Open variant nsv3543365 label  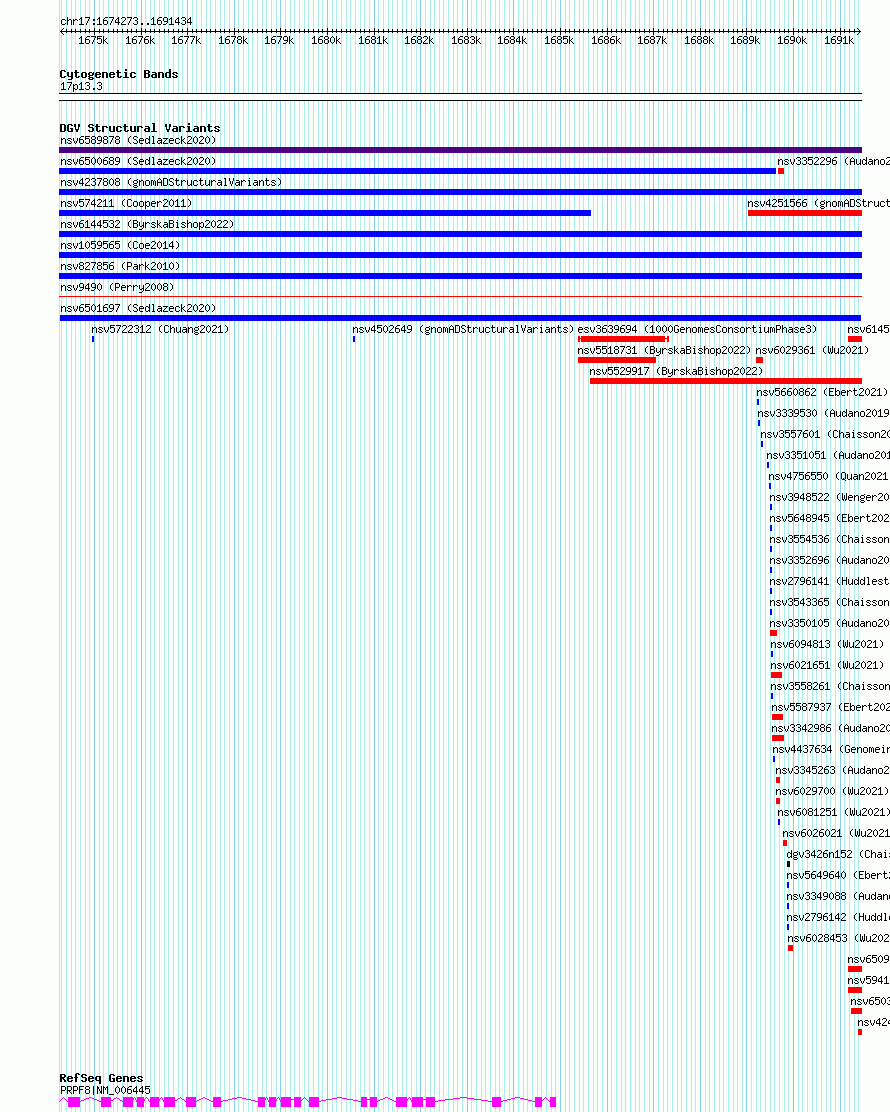pyautogui.click(x=829, y=602)
